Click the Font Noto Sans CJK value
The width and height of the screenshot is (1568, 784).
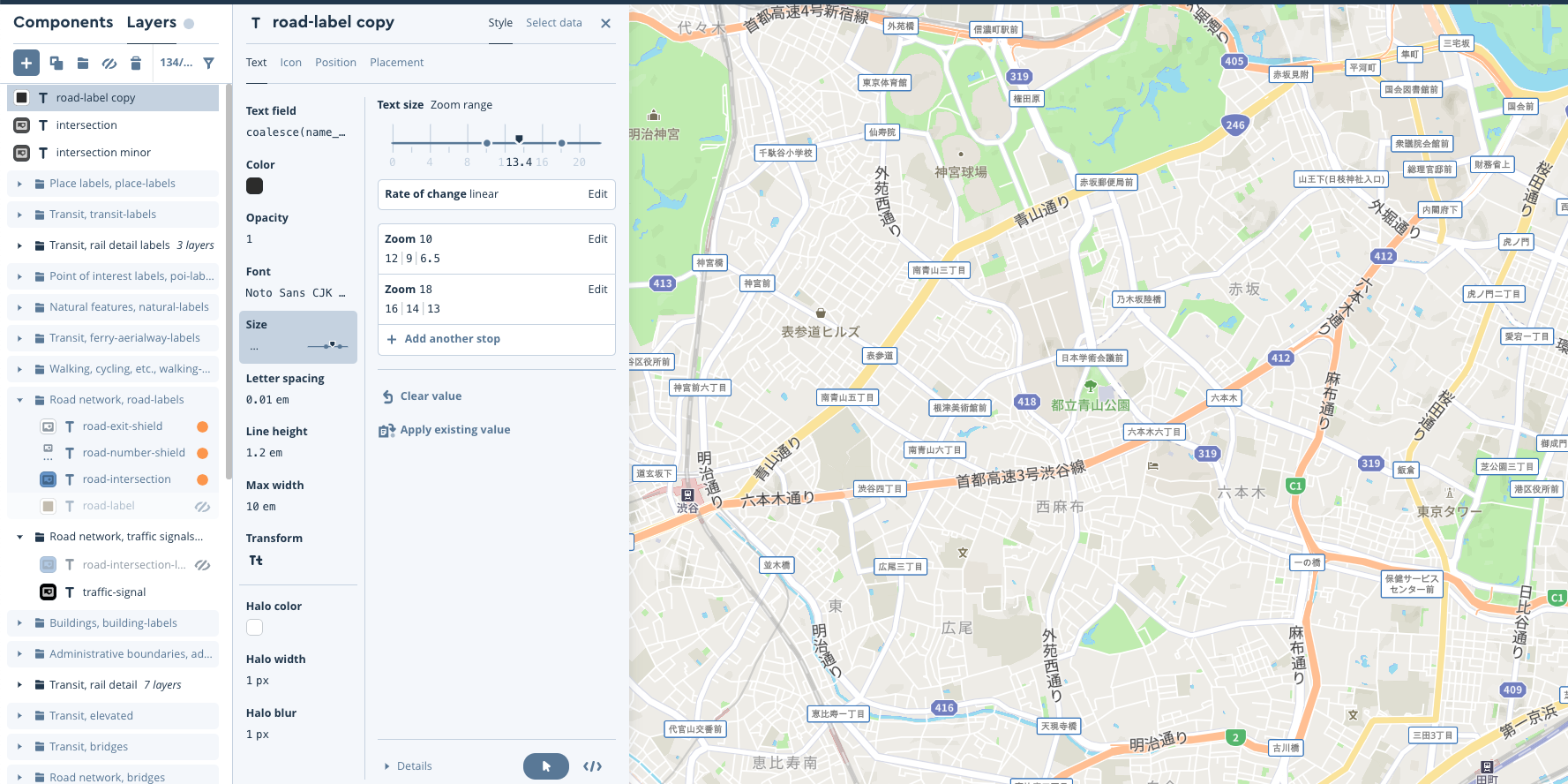tap(296, 293)
